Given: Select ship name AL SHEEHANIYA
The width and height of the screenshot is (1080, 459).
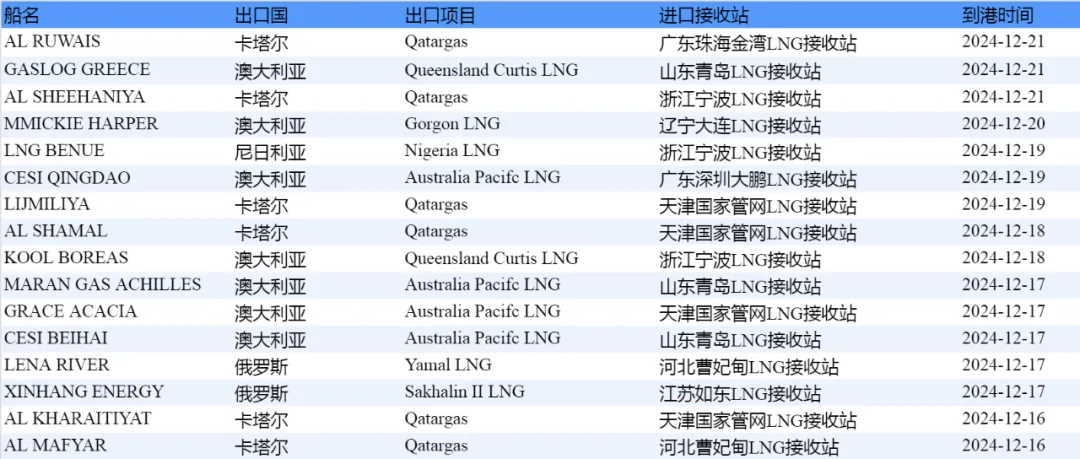Looking at the screenshot, I should click(x=74, y=96).
